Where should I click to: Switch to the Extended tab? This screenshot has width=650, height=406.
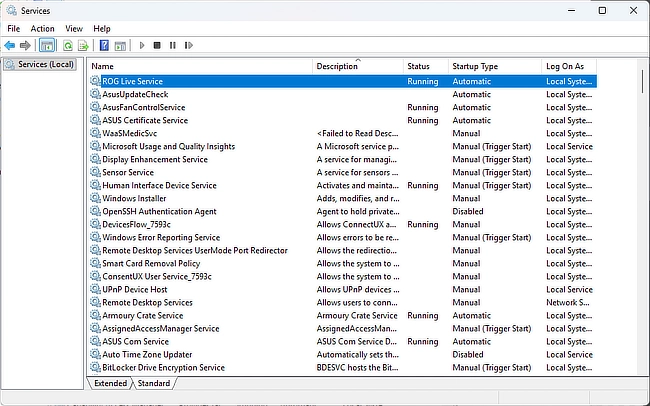tap(110, 383)
